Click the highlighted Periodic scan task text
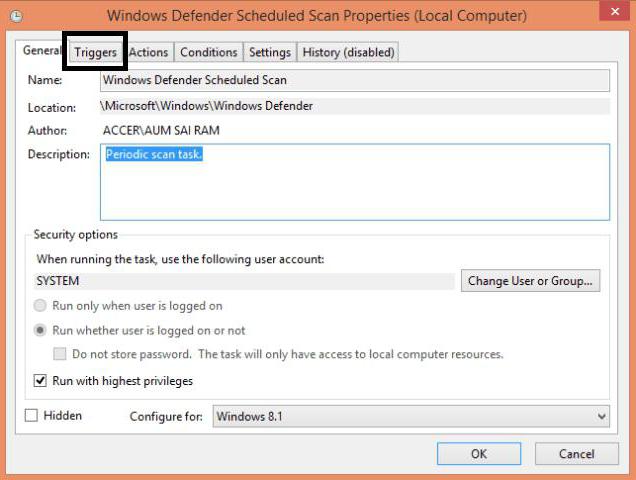Screen dimensions: 636x480 154,154
